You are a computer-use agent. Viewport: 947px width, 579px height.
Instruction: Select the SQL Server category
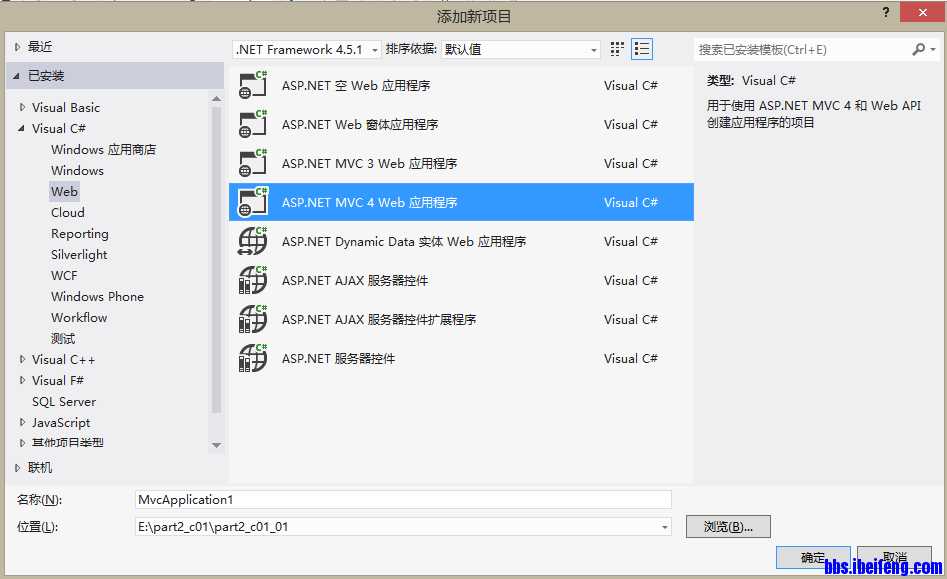64,401
